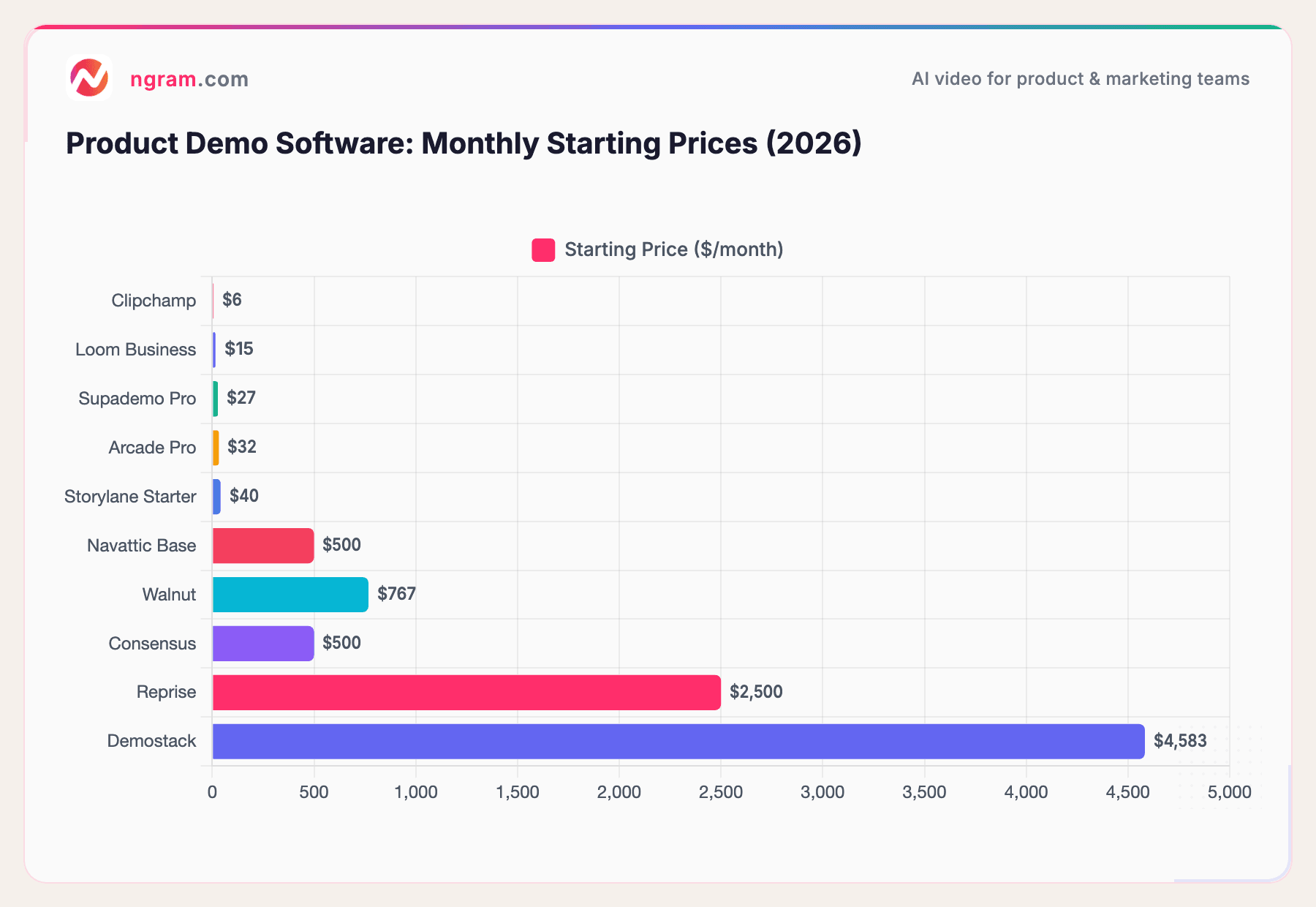Expand the Loom Business row label
The image size is (1316, 907).
click(135, 349)
